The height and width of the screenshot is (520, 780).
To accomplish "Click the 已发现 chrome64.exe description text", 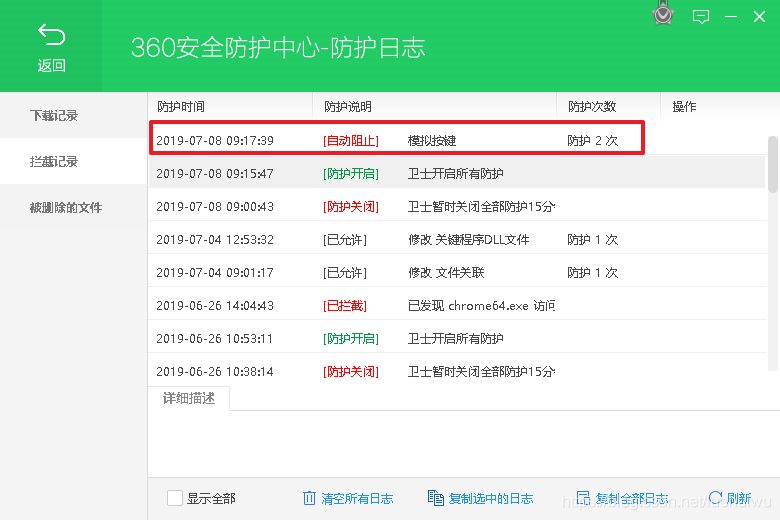I will pyautogui.click(x=481, y=306).
